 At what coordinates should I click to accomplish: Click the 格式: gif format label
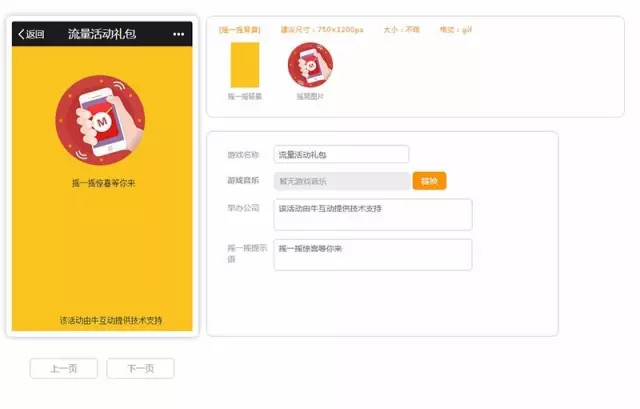click(x=455, y=30)
